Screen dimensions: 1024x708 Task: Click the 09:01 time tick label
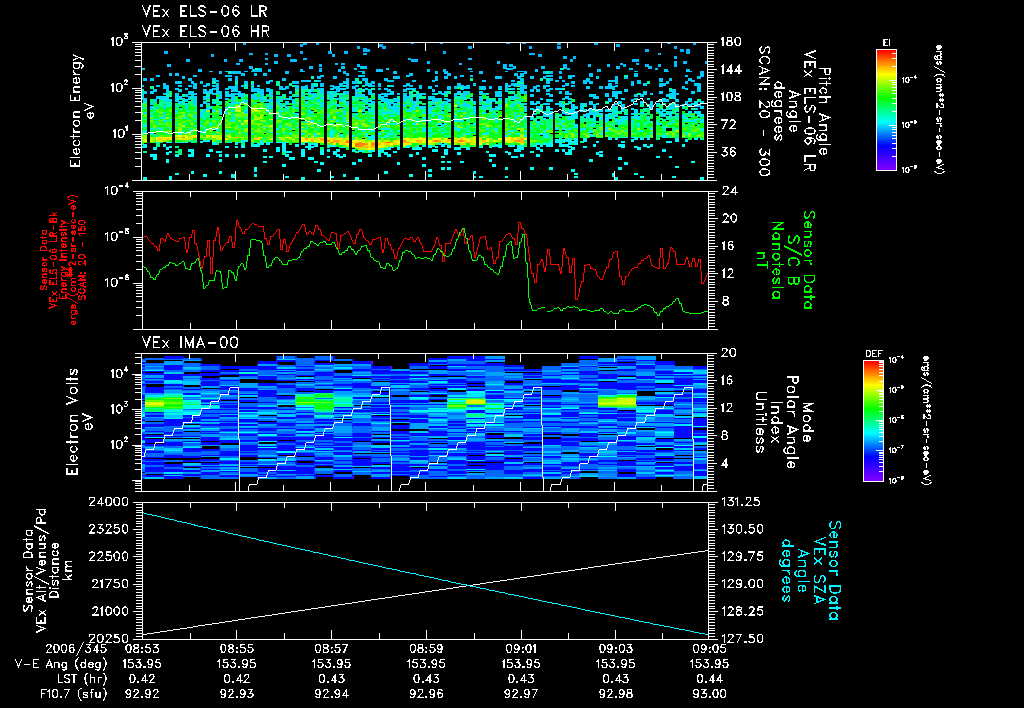pos(520,649)
